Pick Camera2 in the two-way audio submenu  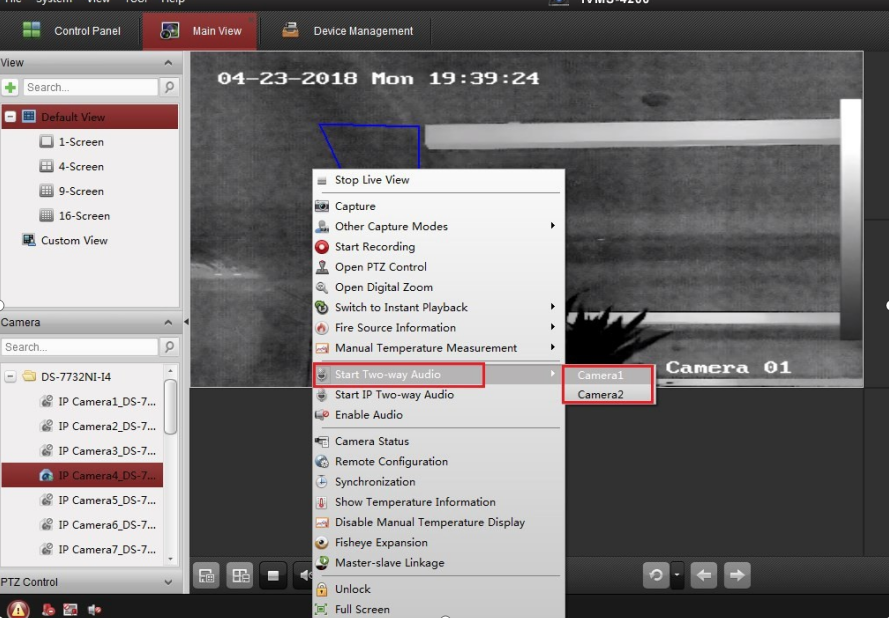(608, 395)
